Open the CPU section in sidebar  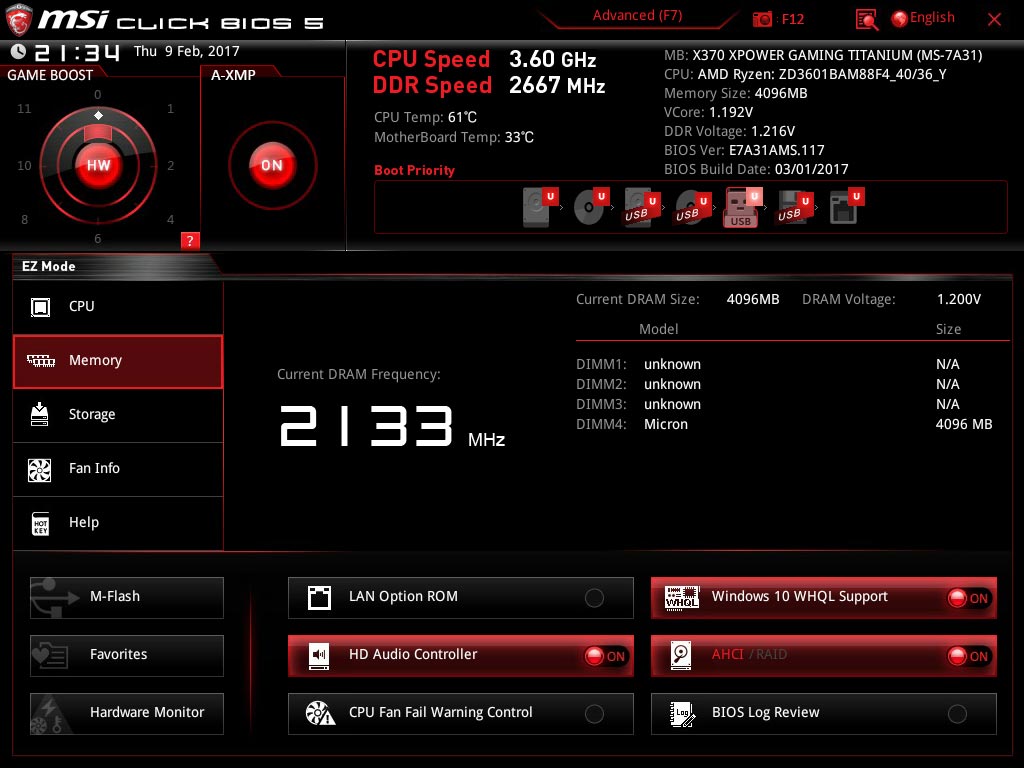118,307
